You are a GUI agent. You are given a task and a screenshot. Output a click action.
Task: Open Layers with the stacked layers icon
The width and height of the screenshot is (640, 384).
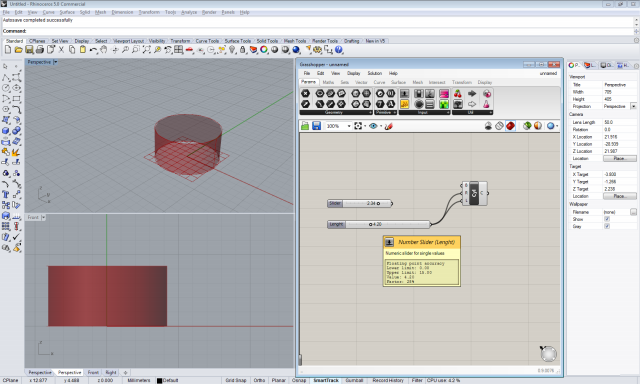pos(253,50)
